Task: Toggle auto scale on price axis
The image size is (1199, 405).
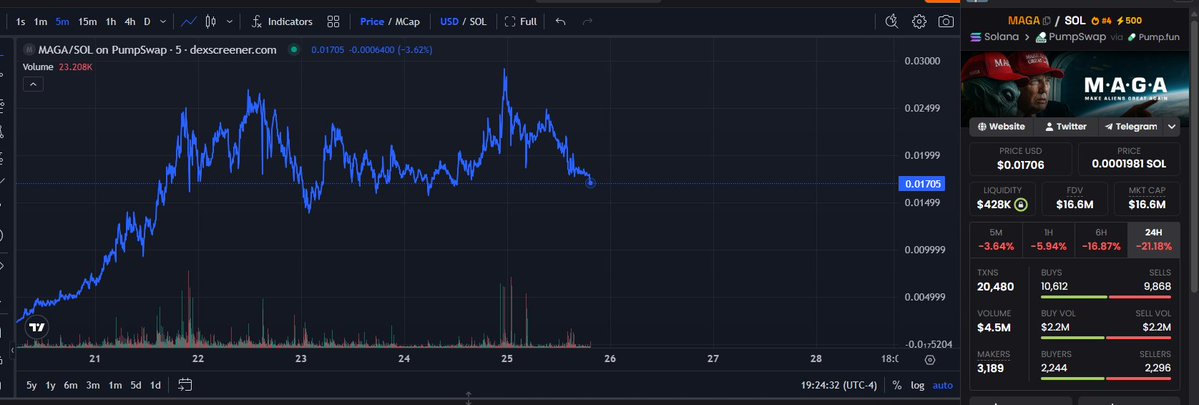Action: tap(943, 385)
